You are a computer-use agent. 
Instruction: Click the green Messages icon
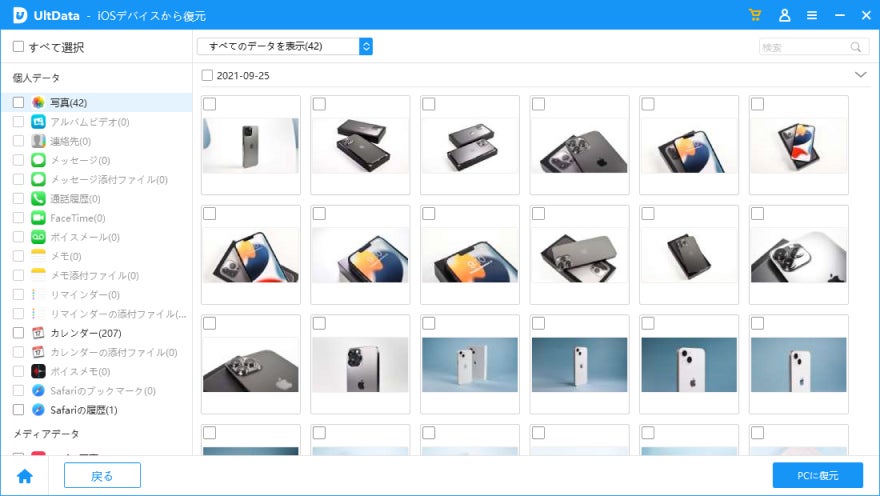click(38, 160)
